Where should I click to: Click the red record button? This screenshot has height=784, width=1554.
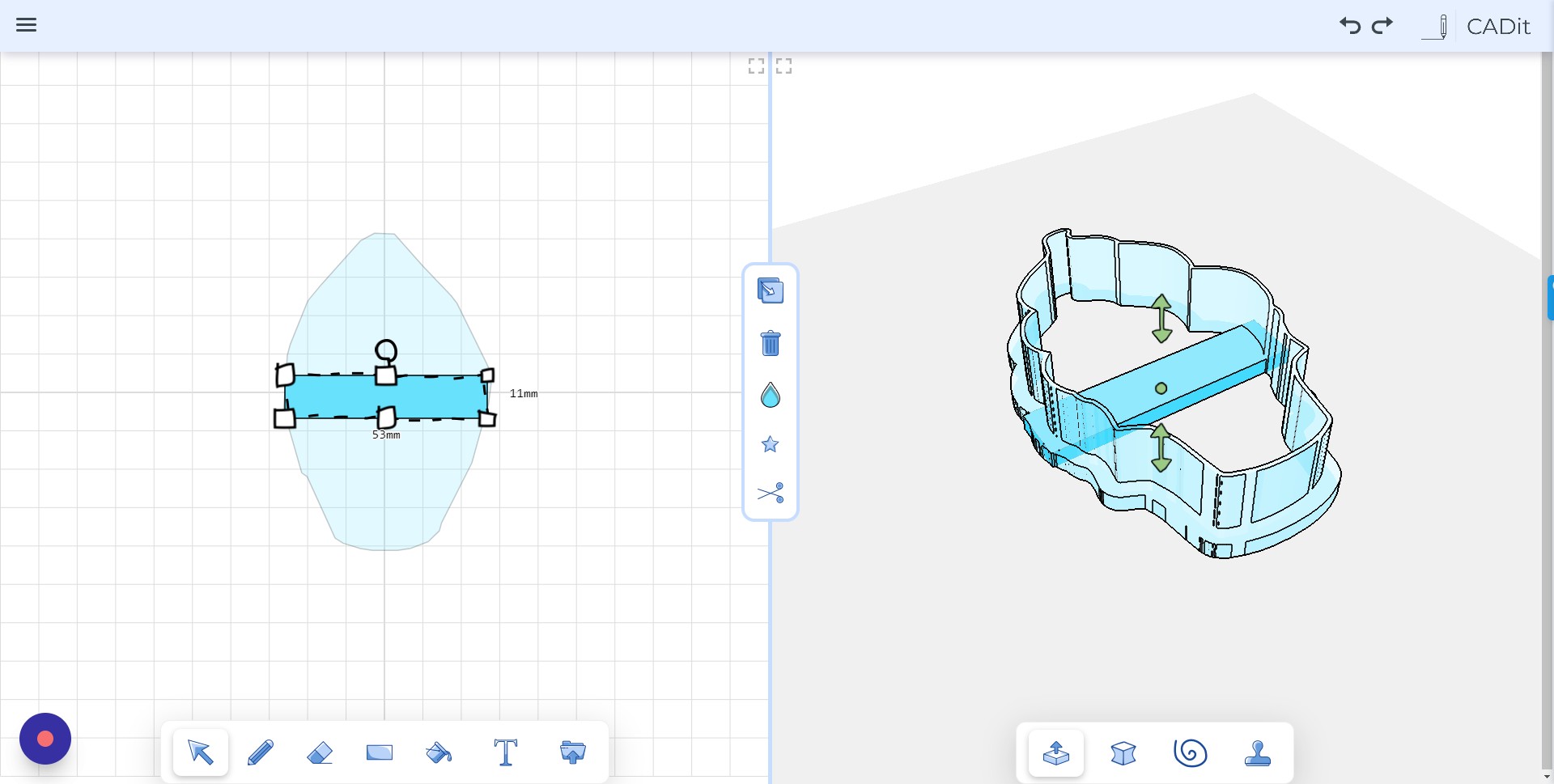(x=45, y=739)
